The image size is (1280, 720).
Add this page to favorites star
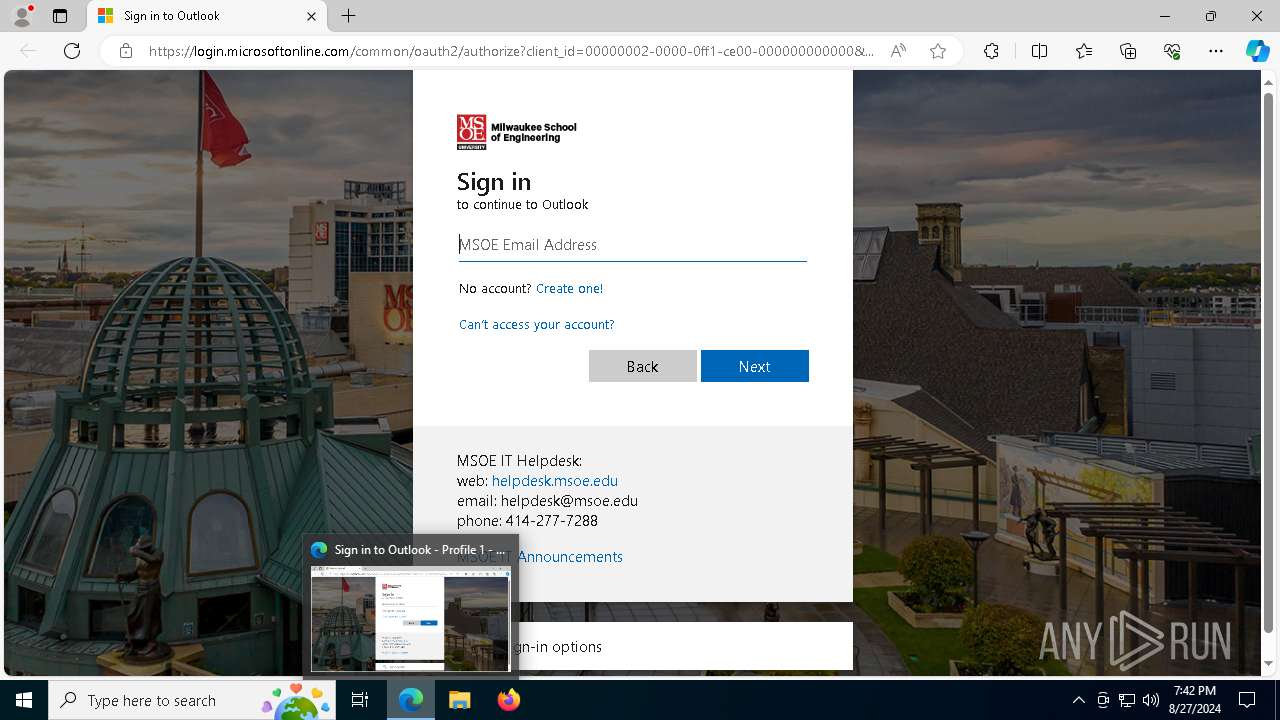click(938, 51)
